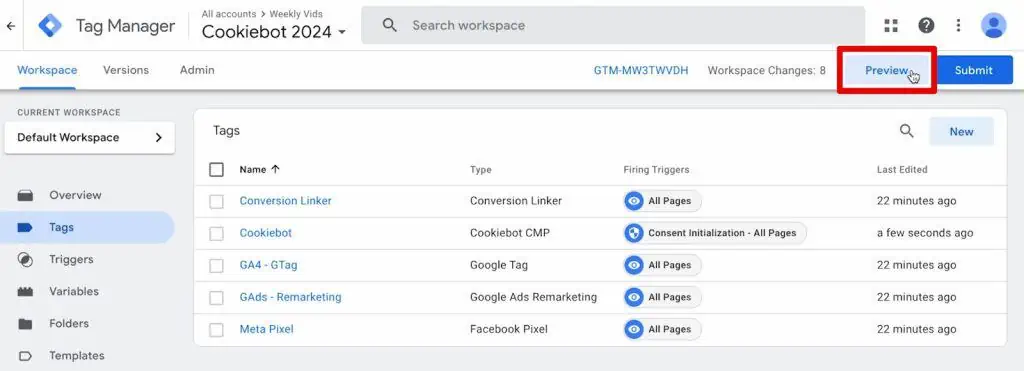Switch to the Workspace tab
Image resolution: width=1024 pixels, height=371 pixels.
[47, 70]
